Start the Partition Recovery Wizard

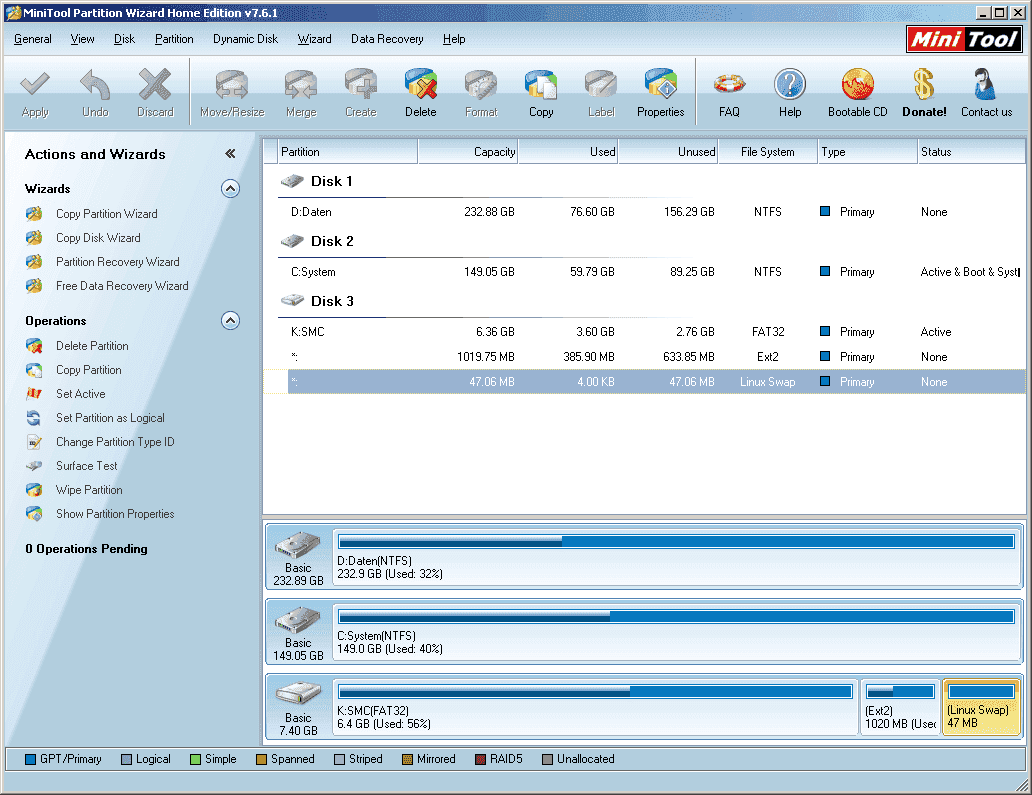coord(118,262)
